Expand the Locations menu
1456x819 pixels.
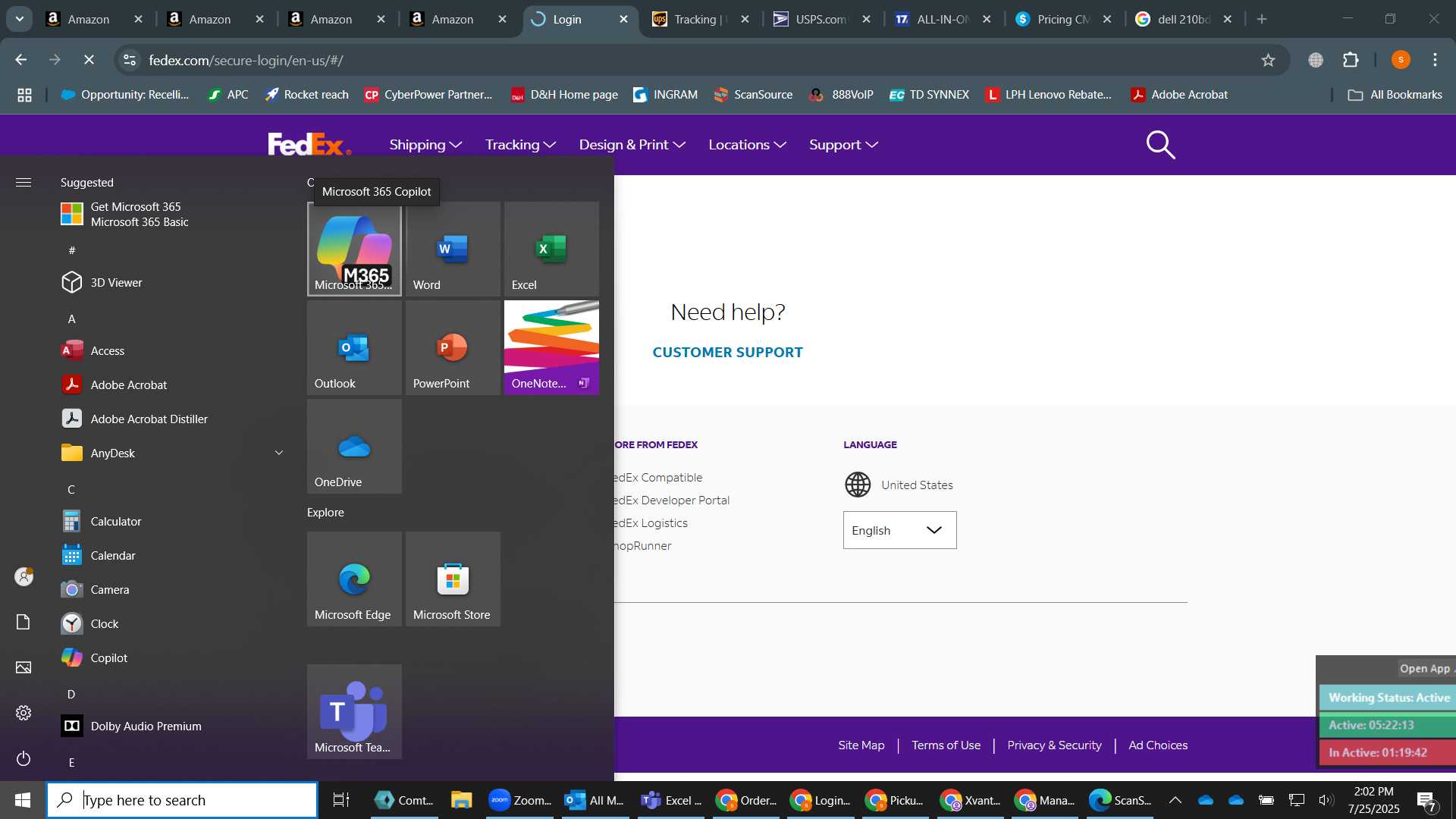(747, 144)
